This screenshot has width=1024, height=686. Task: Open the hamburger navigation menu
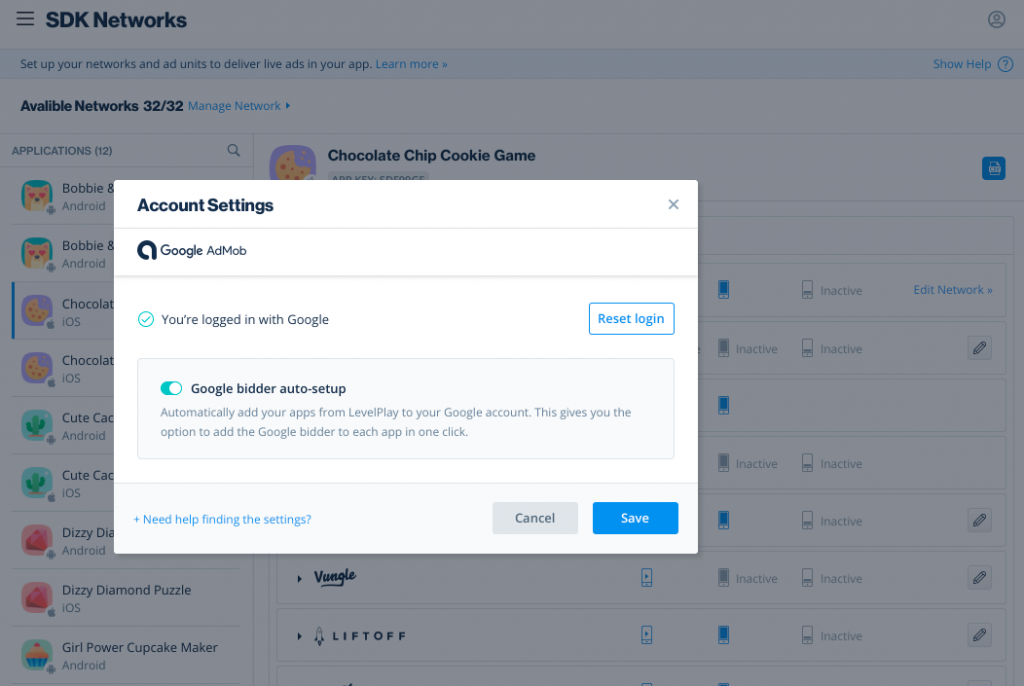click(x=25, y=18)
